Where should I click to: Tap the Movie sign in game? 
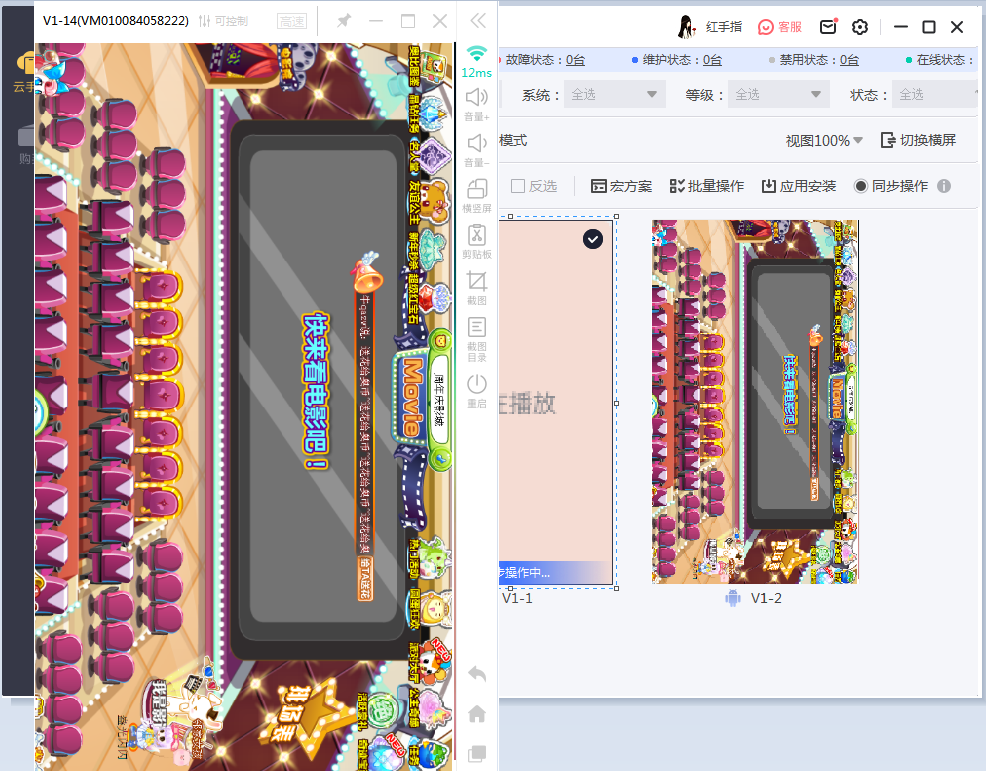pos(413,397)
